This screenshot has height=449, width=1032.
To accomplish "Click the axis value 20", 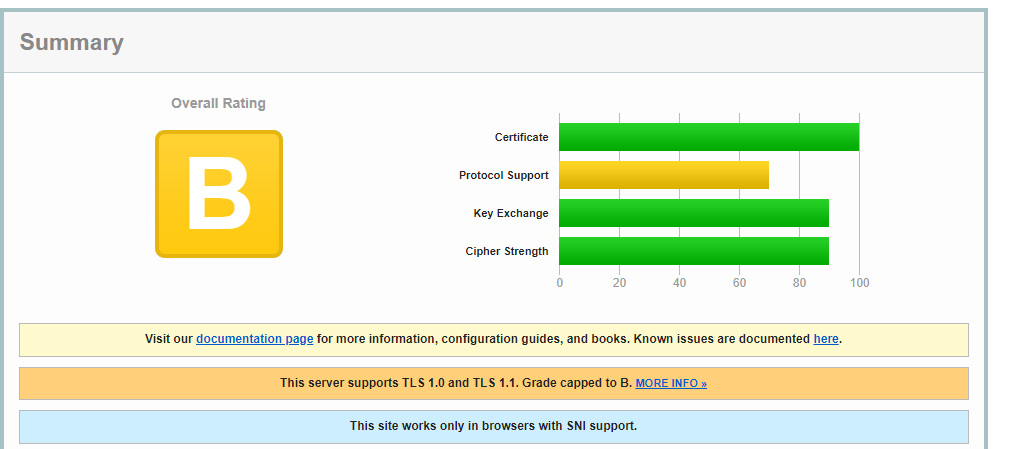I will pos(619,283).
